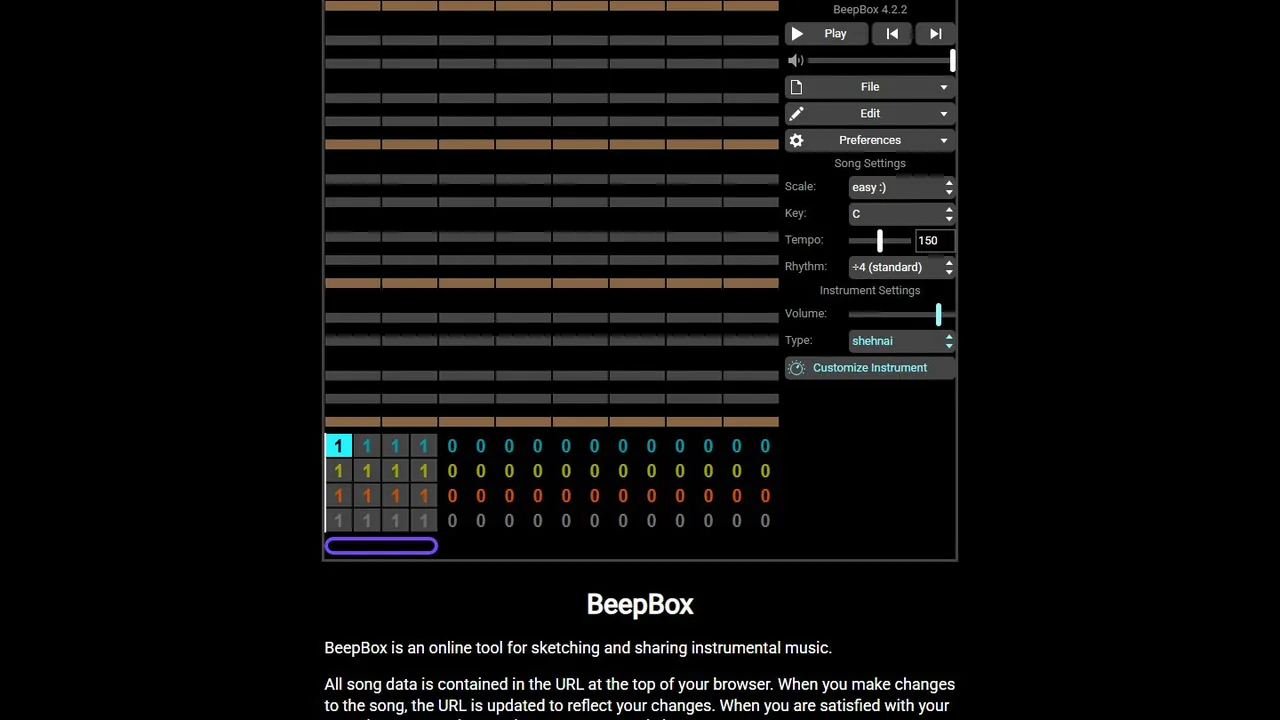Click the Type: label
Screen dimensions: 1280x720
(x=799, y=341)
